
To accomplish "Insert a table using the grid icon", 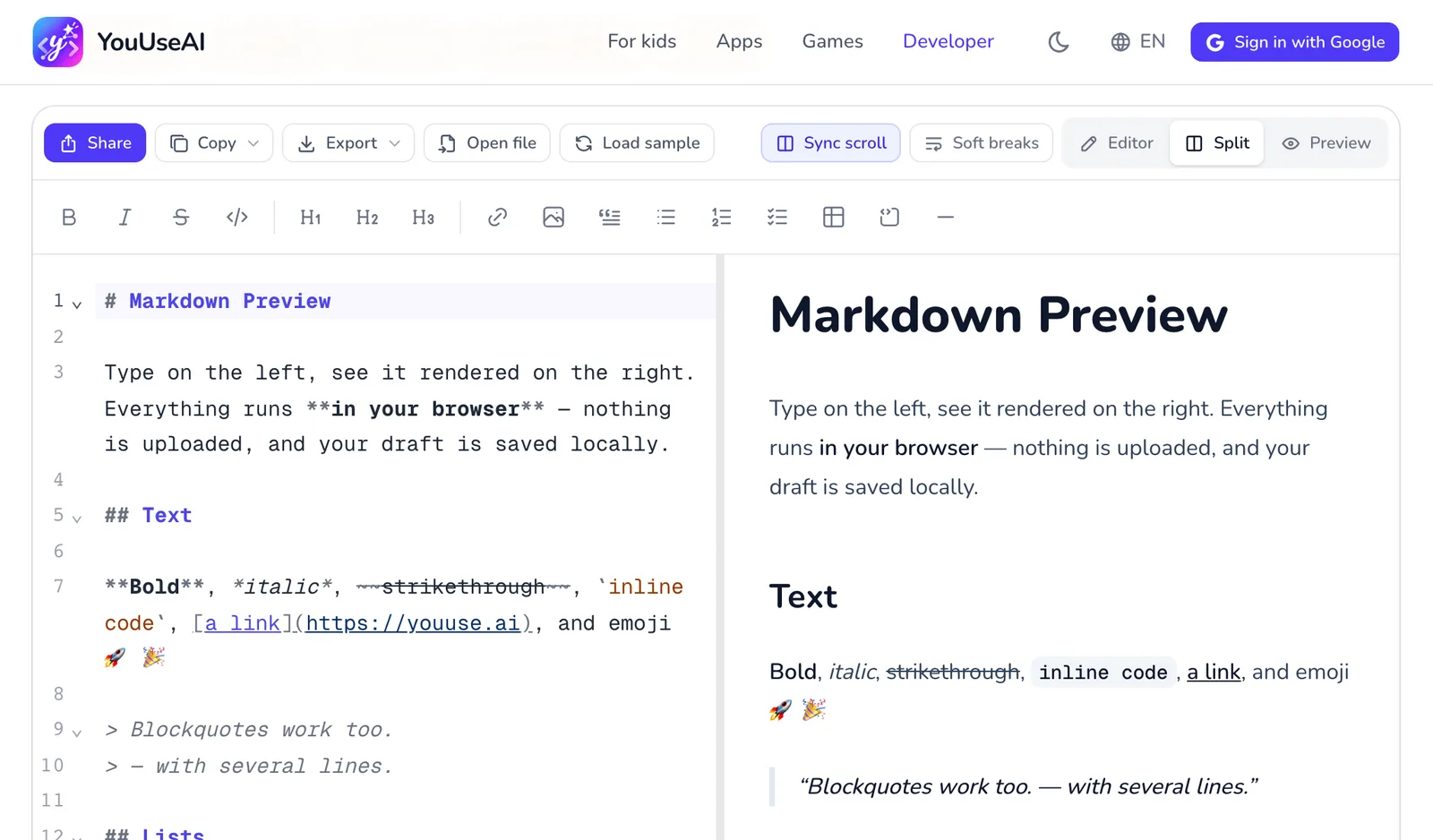I will 833,217.
